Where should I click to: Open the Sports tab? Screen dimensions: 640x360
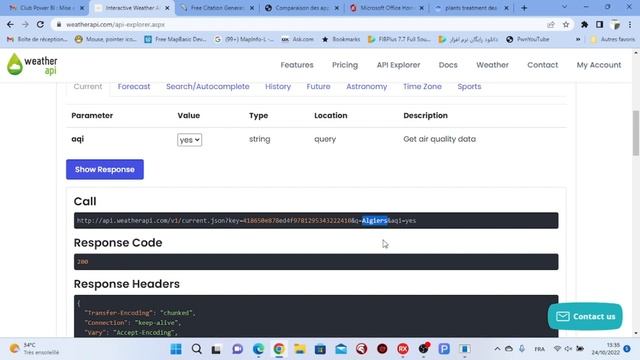(x=469, y=87)
